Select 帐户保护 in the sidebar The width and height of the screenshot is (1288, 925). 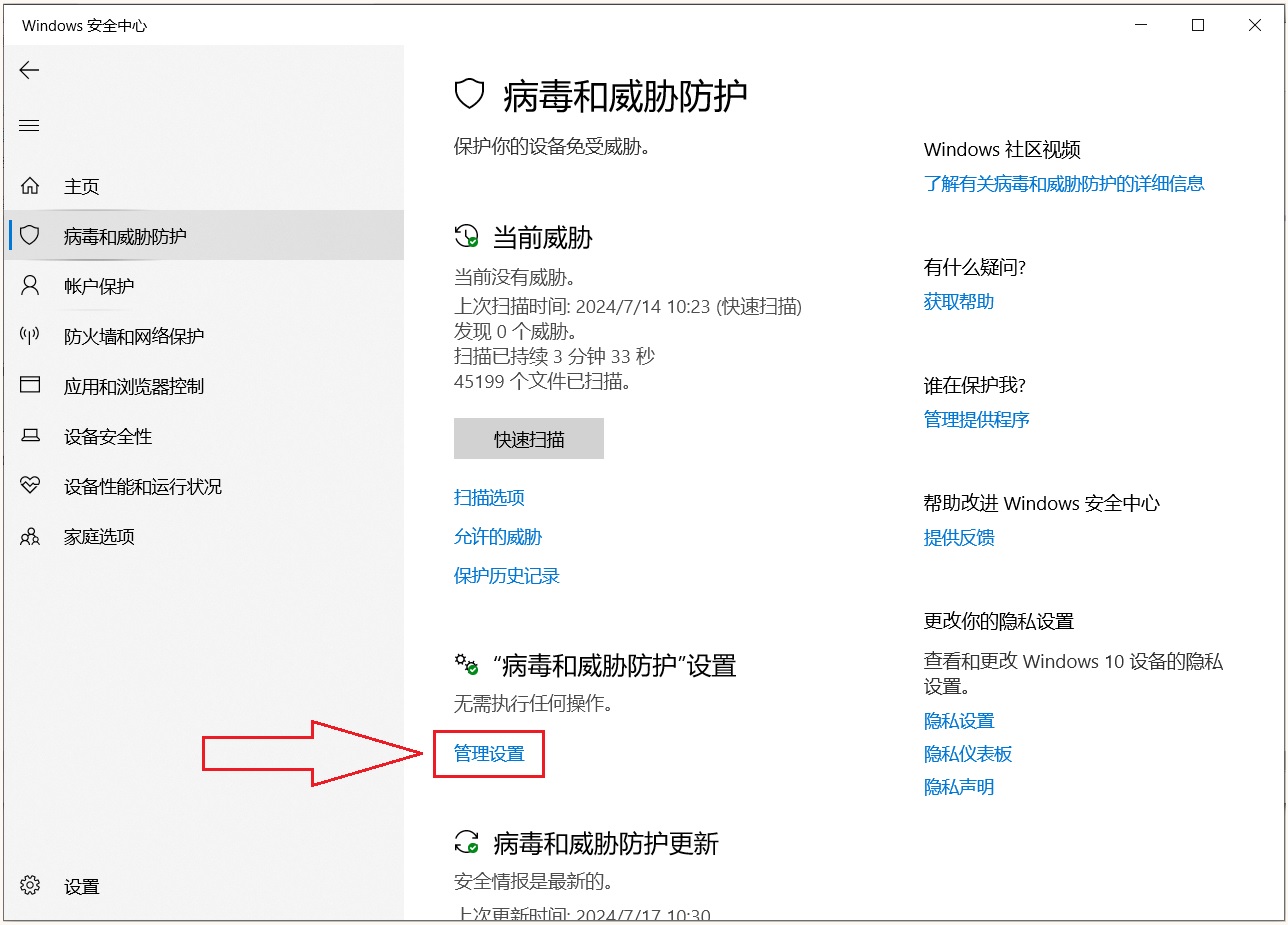99,287
